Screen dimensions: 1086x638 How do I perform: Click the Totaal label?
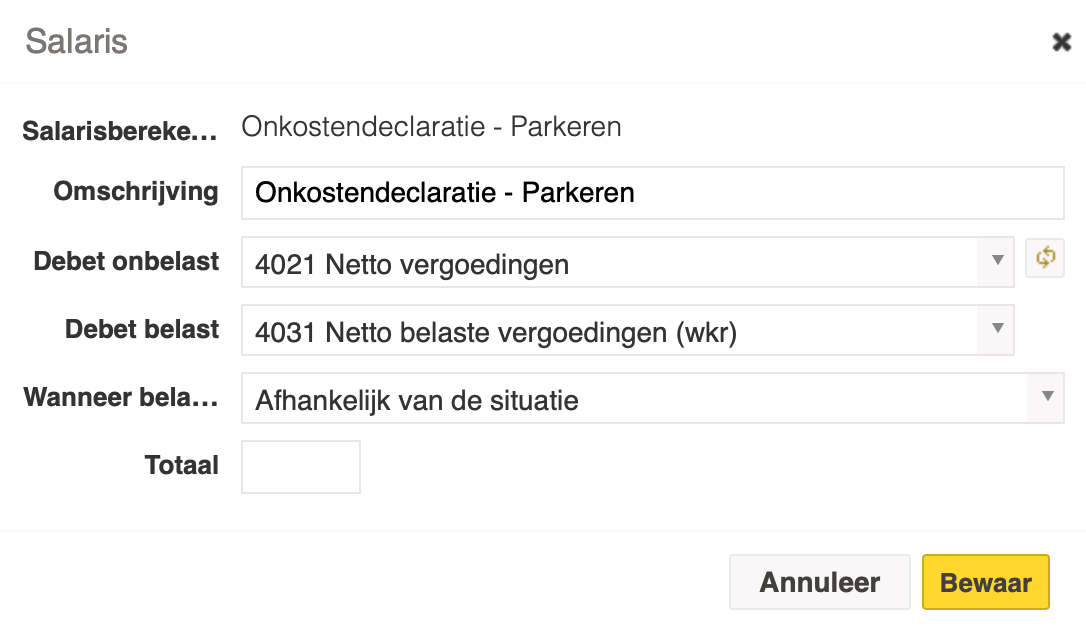[181, 465]
